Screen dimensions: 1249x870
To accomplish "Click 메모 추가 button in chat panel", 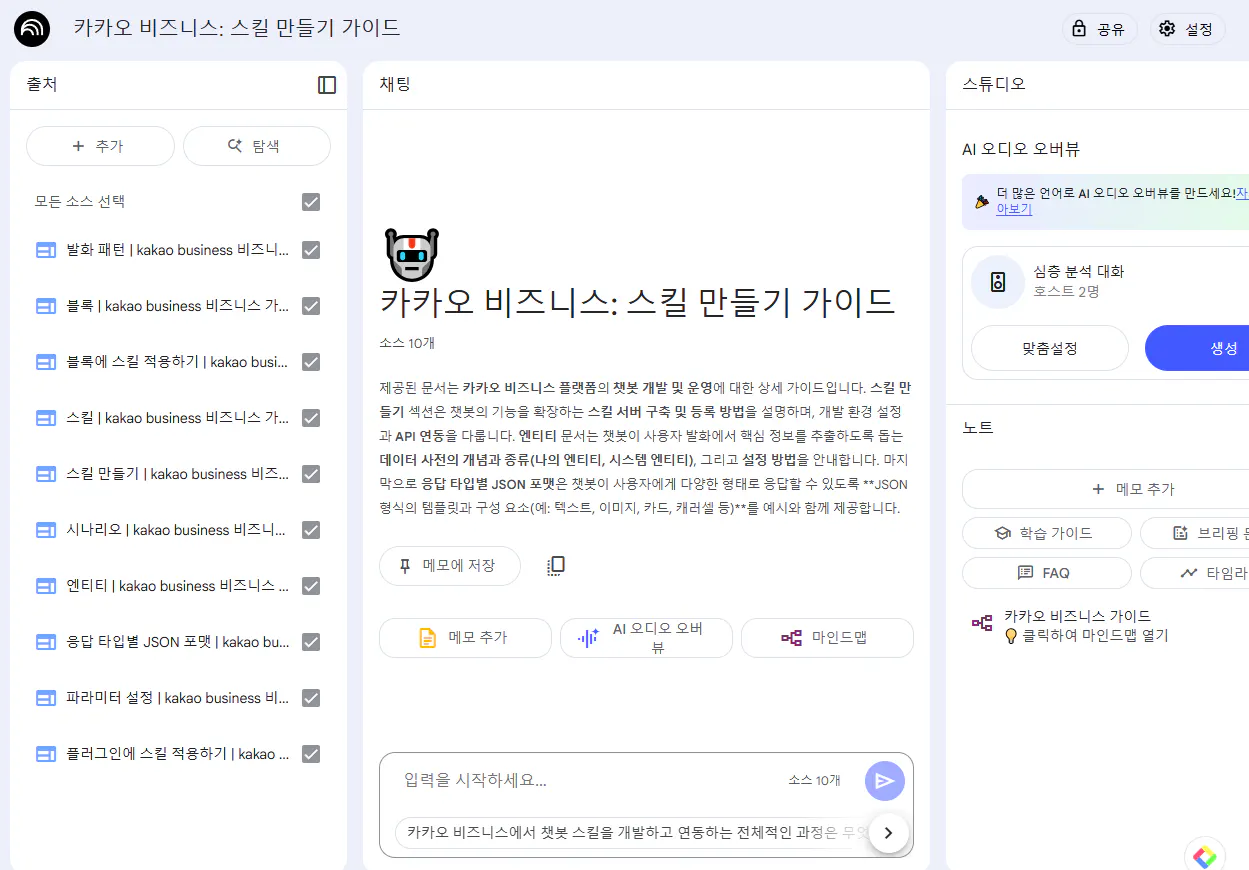I will tap(465, 638).
